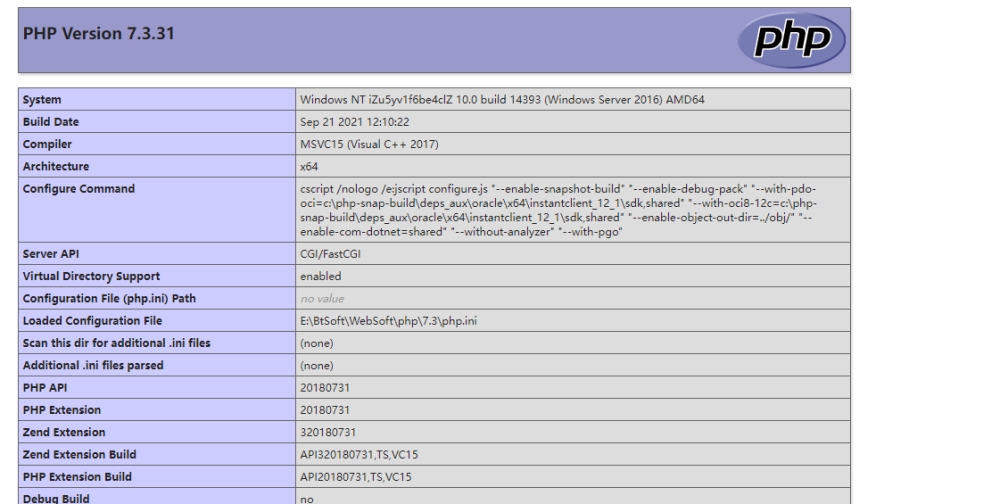1000x504 pixels.
Task: Select the italic 'no value' text
Action: coord(322,299)
